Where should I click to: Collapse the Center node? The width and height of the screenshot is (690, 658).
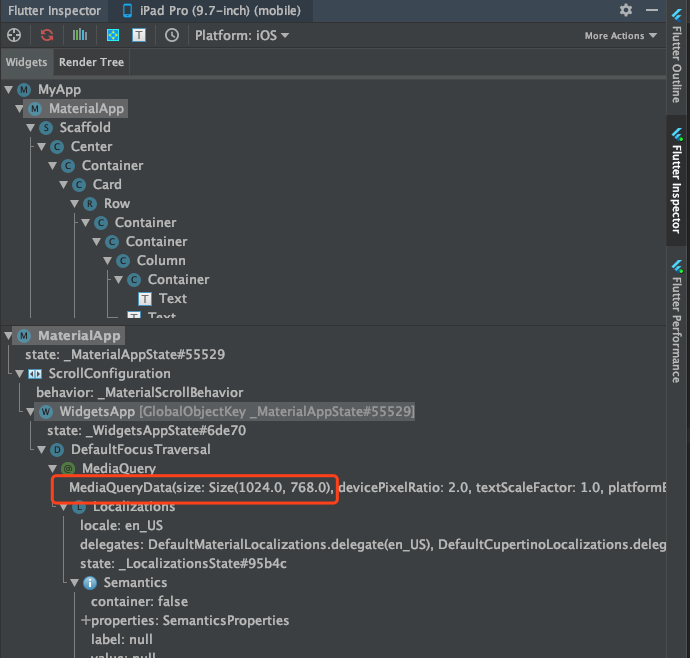point(41,147)
